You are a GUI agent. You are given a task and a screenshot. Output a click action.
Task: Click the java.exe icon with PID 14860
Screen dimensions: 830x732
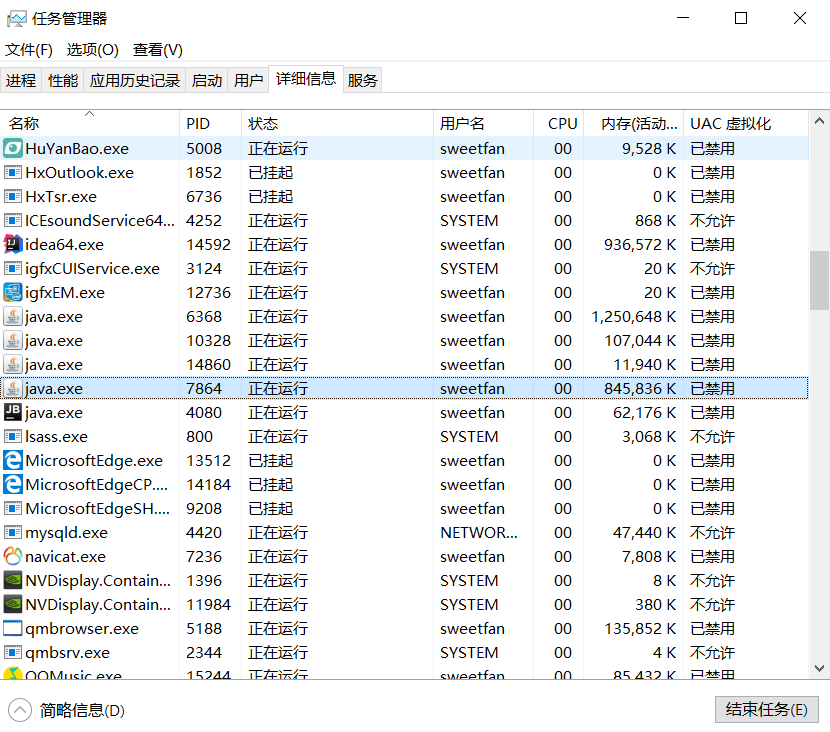click(x=13, y=365)
